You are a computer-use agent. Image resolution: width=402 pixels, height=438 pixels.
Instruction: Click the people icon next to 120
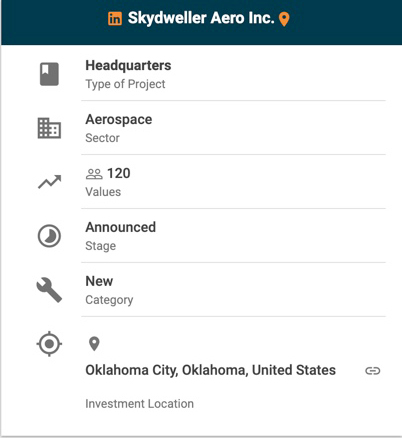point(94,174)
